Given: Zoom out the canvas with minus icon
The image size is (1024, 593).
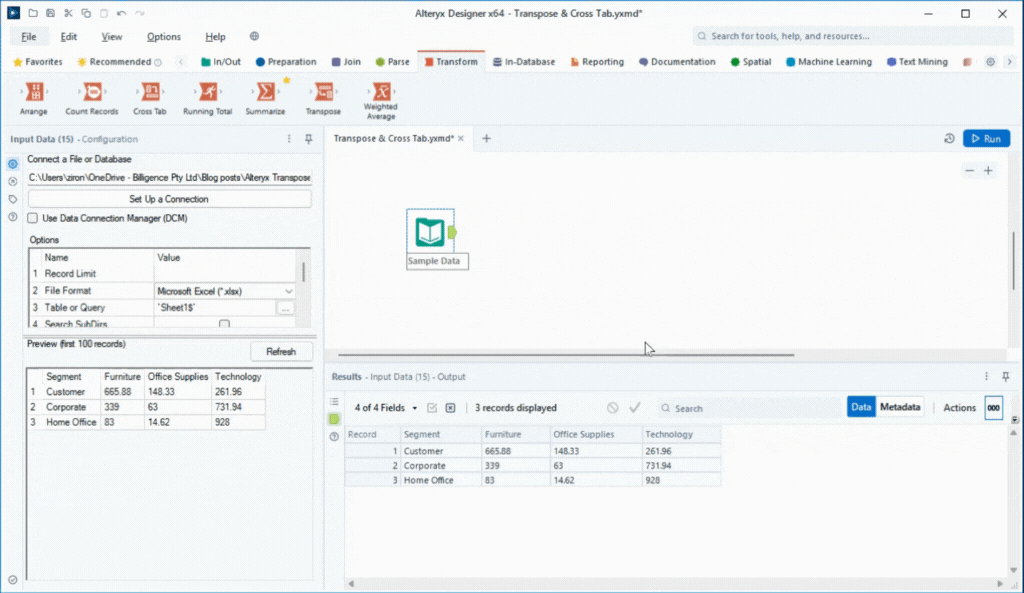Looking at the screenshot, I should 969,170.
